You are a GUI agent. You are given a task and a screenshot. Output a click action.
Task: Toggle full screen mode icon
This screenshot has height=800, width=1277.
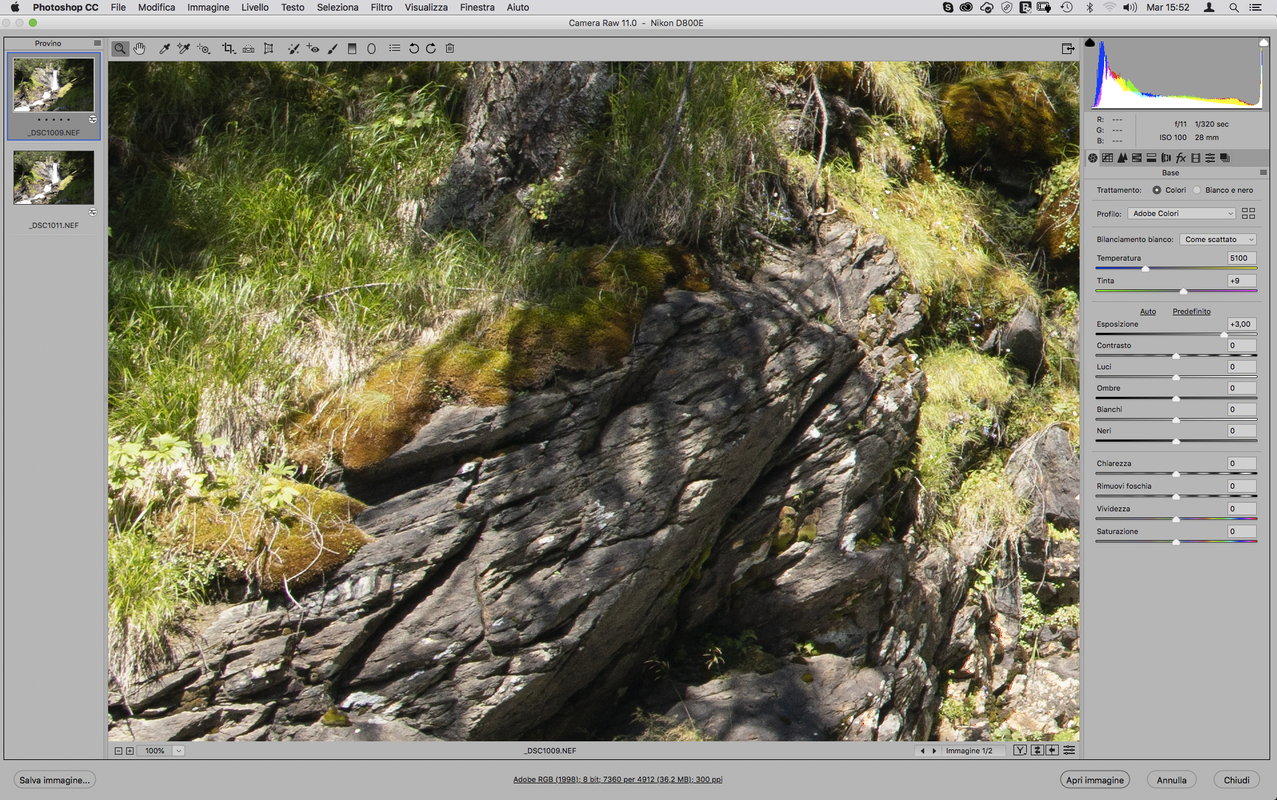(x=1068, y=48)
